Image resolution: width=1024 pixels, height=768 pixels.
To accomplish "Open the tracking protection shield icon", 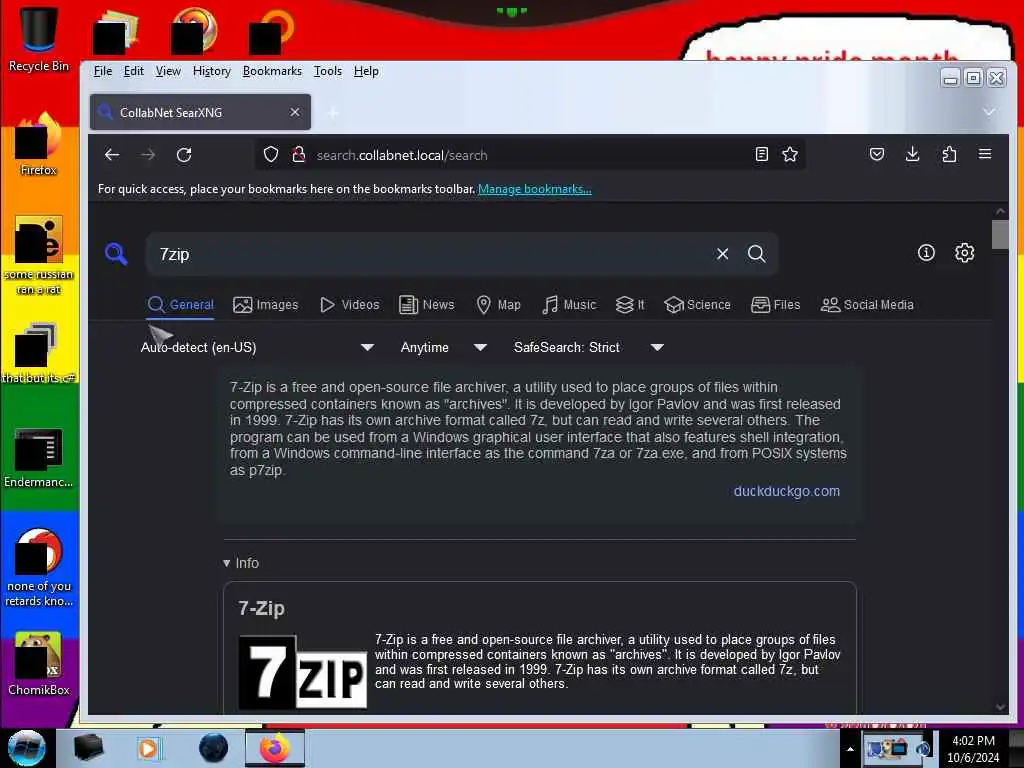I will coord(271,155).
